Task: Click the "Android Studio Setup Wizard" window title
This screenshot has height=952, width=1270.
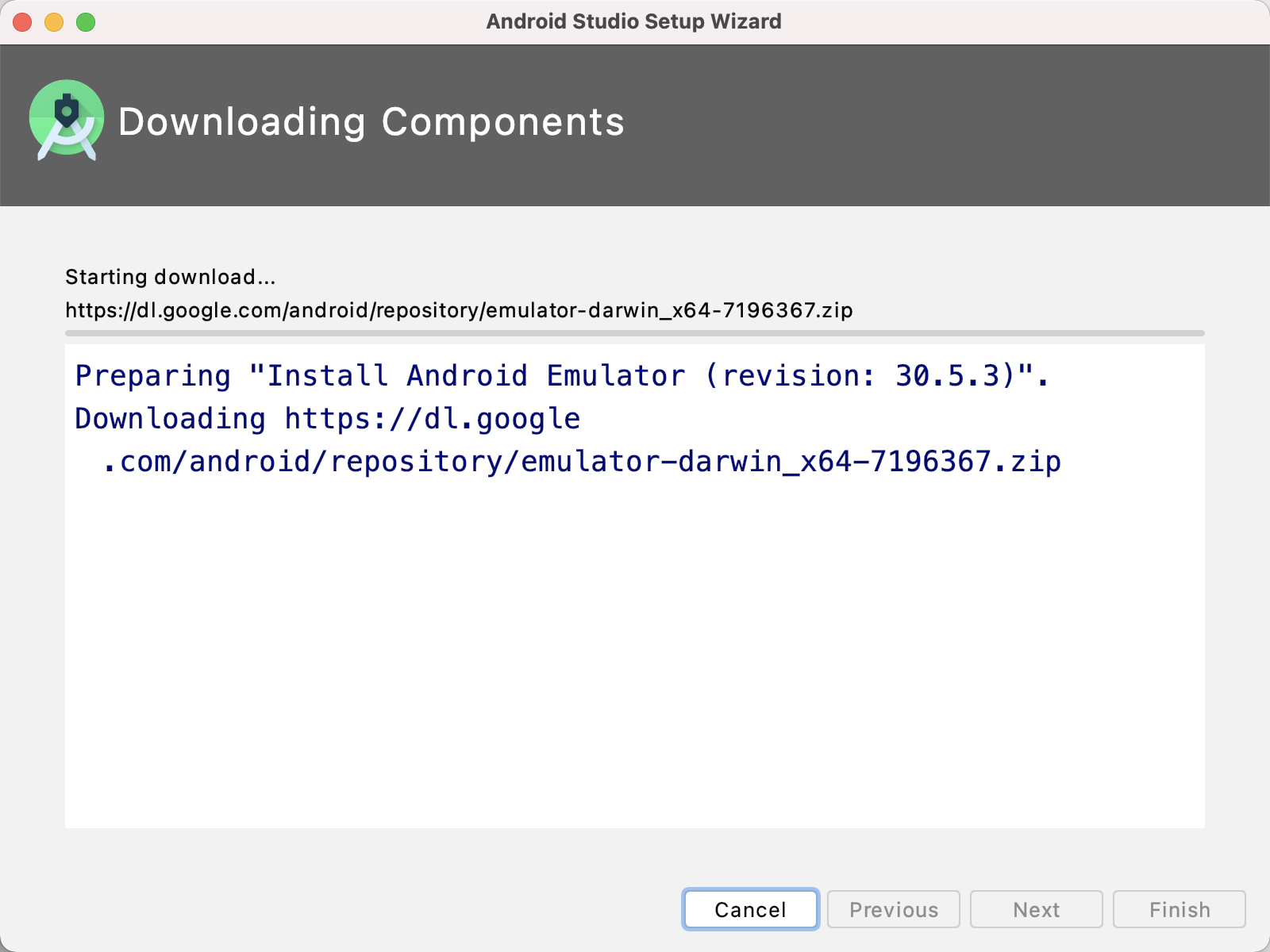Action: tap(633, 21)
